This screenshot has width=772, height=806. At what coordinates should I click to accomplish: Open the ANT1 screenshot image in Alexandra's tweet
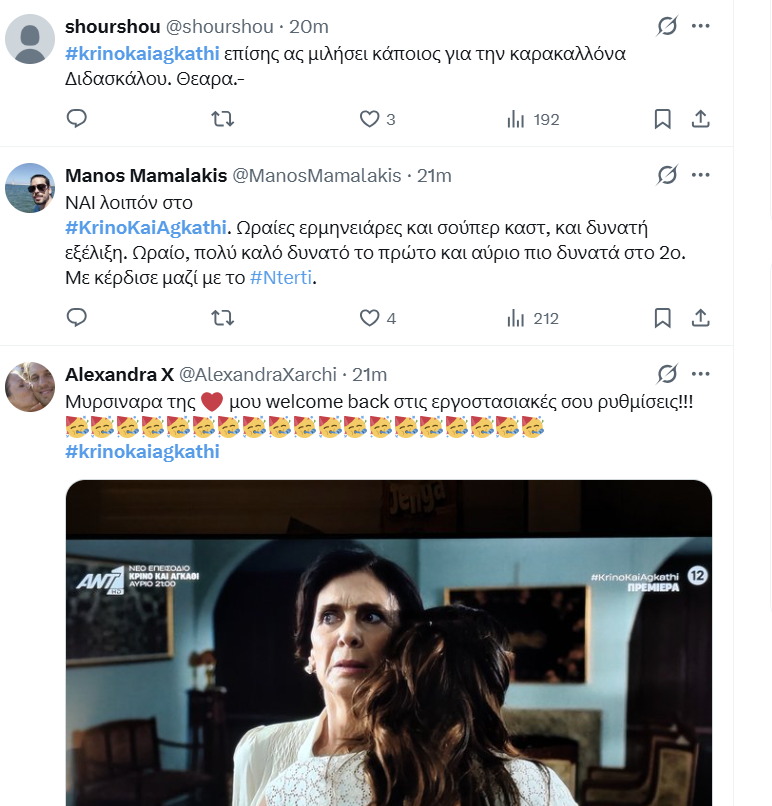(x=389, y=643)
